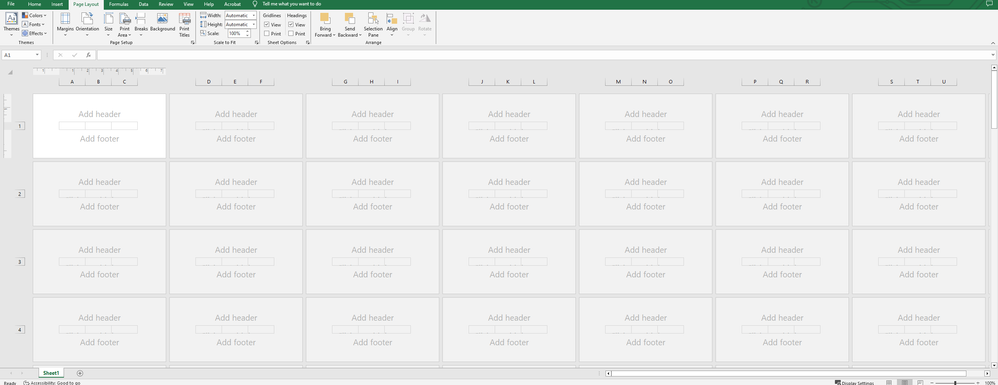Open the Margins options
The height and width of the screenshot is (385, 998).
point(65,24)
